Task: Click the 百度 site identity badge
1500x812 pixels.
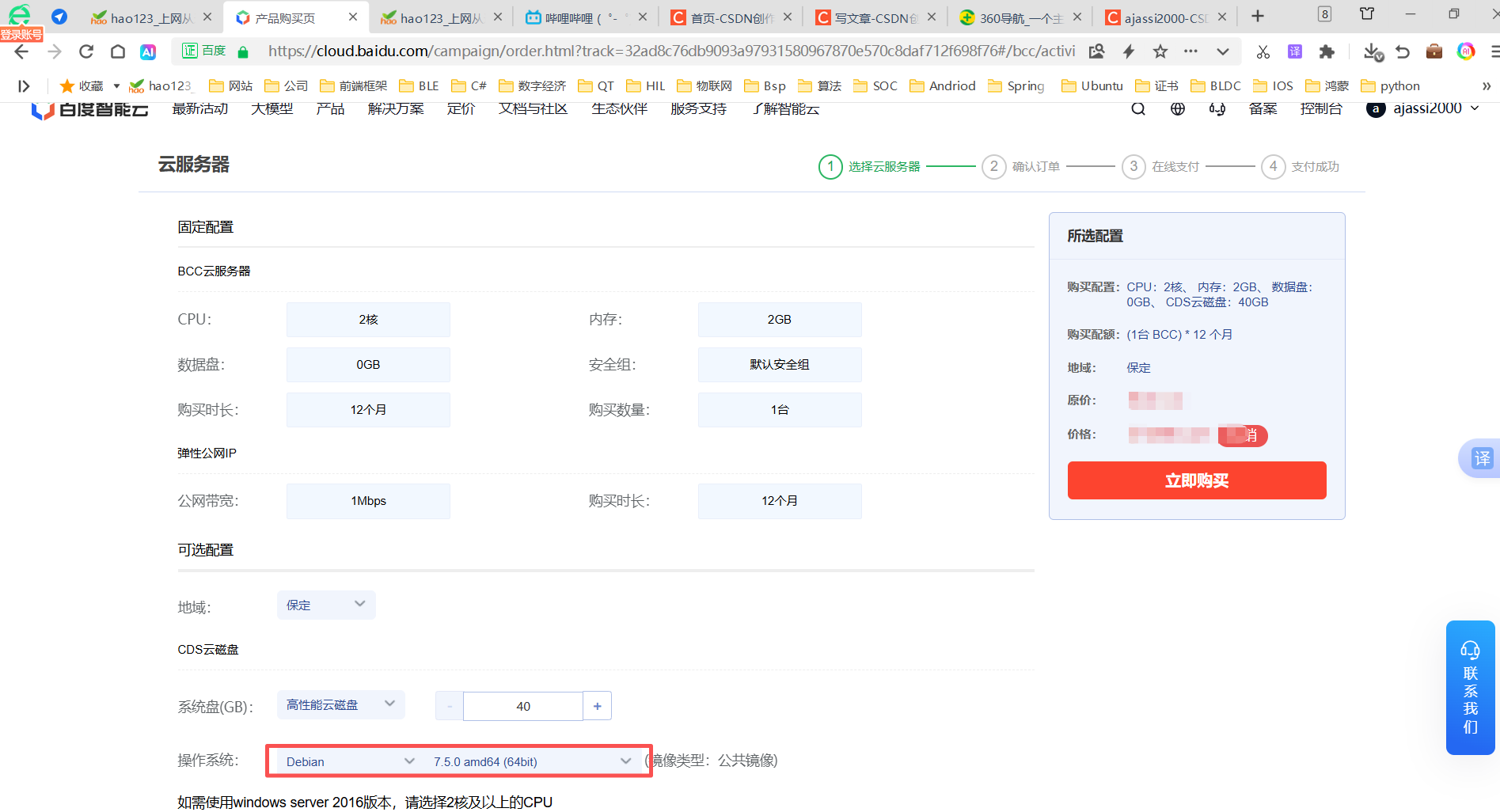Action: click(205, 51)
